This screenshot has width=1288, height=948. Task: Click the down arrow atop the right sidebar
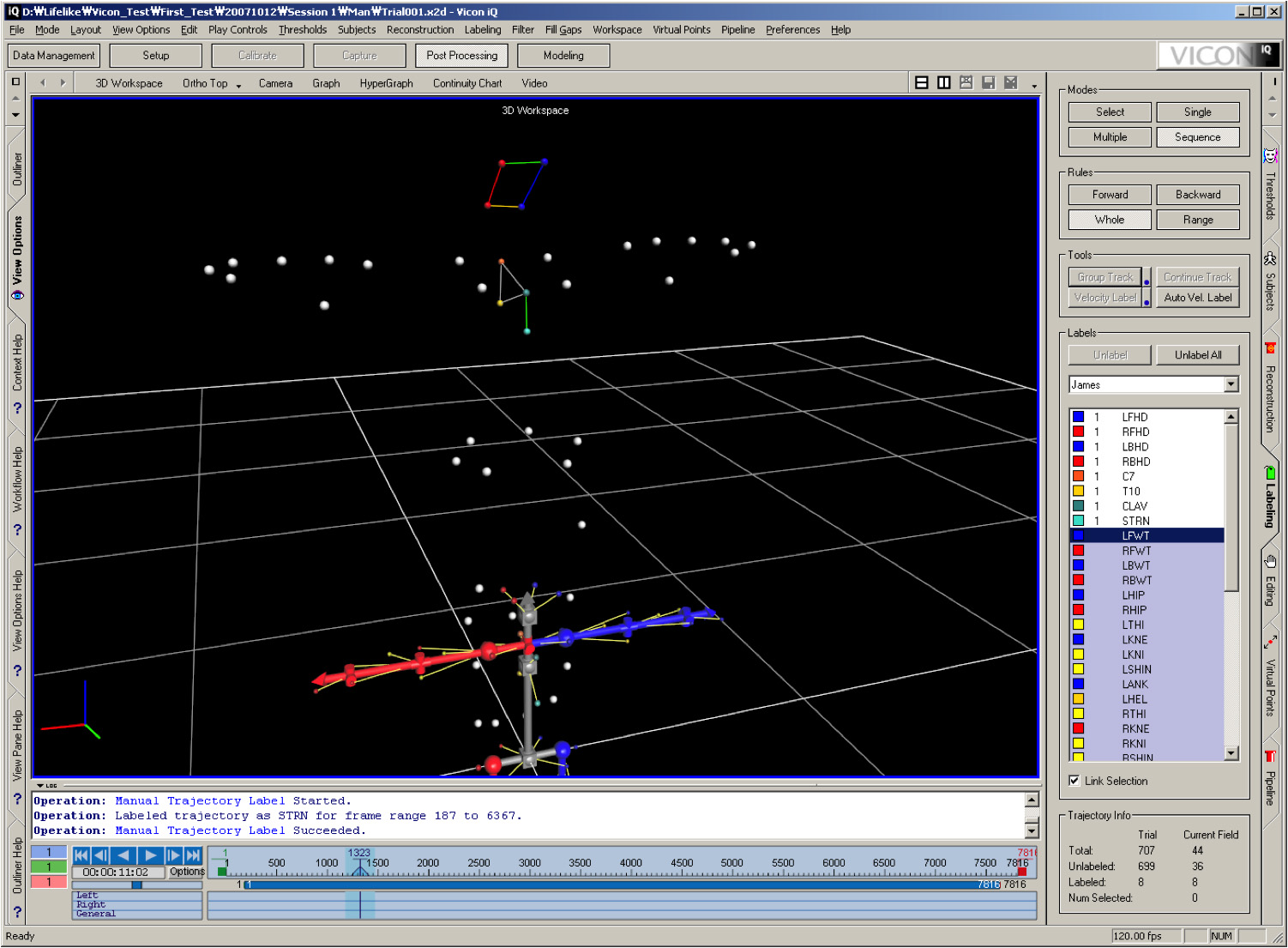pos(1272,115)
